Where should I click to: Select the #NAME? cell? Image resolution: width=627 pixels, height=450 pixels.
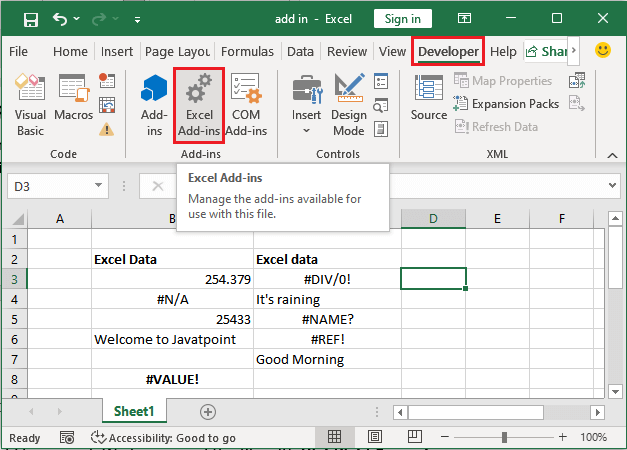click(327, 319)
